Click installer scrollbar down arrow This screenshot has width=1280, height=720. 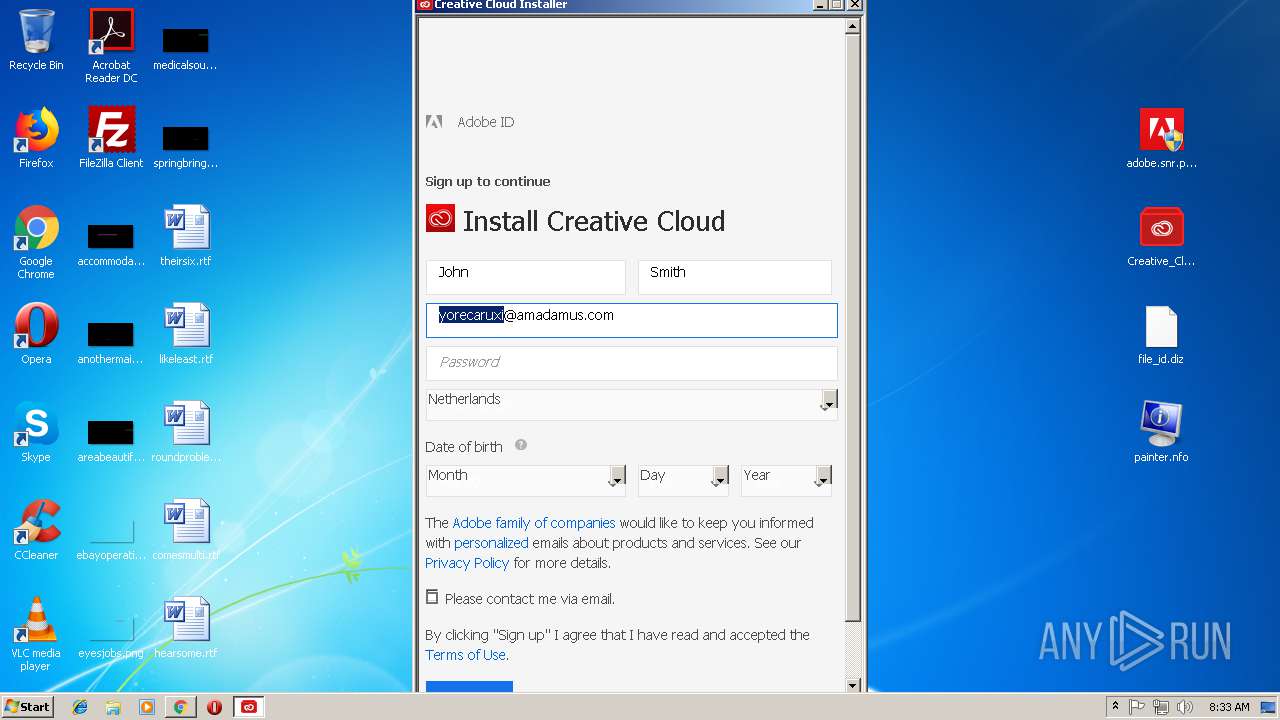[853, 685]
